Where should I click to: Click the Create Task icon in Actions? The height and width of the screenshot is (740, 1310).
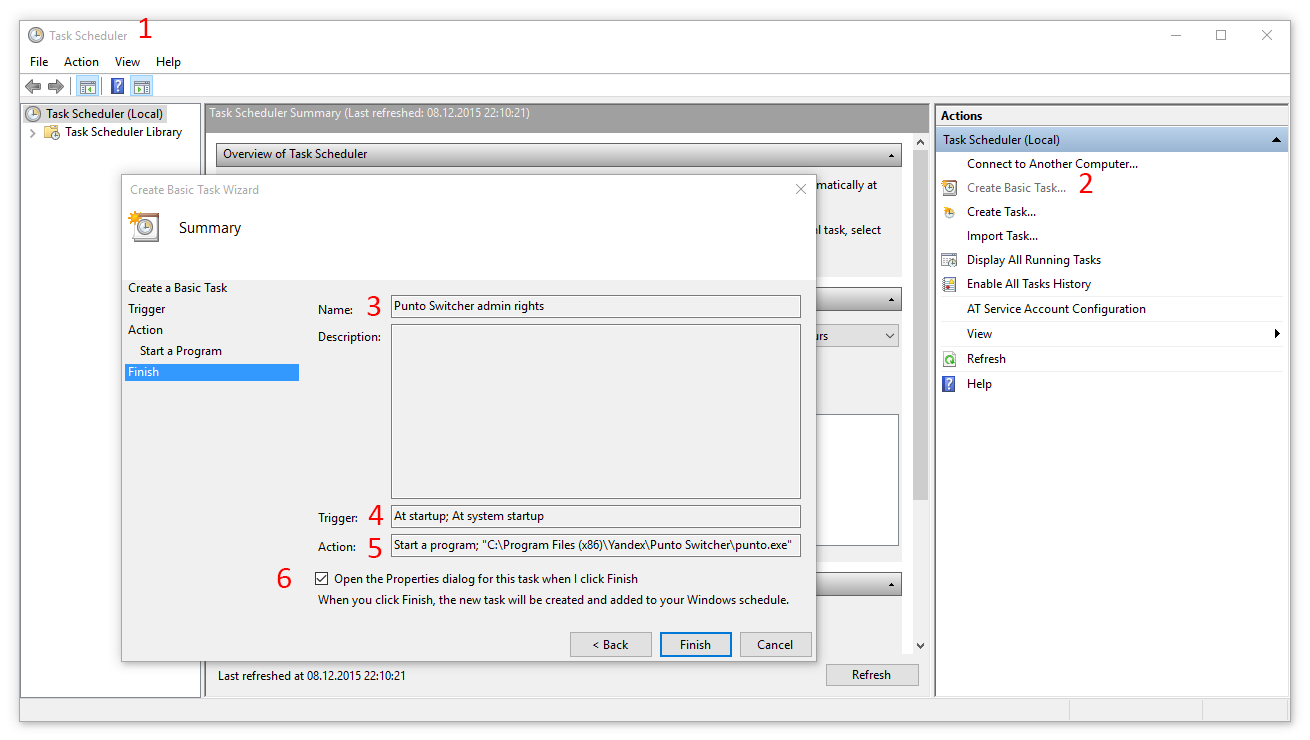[x=949, y=212]
